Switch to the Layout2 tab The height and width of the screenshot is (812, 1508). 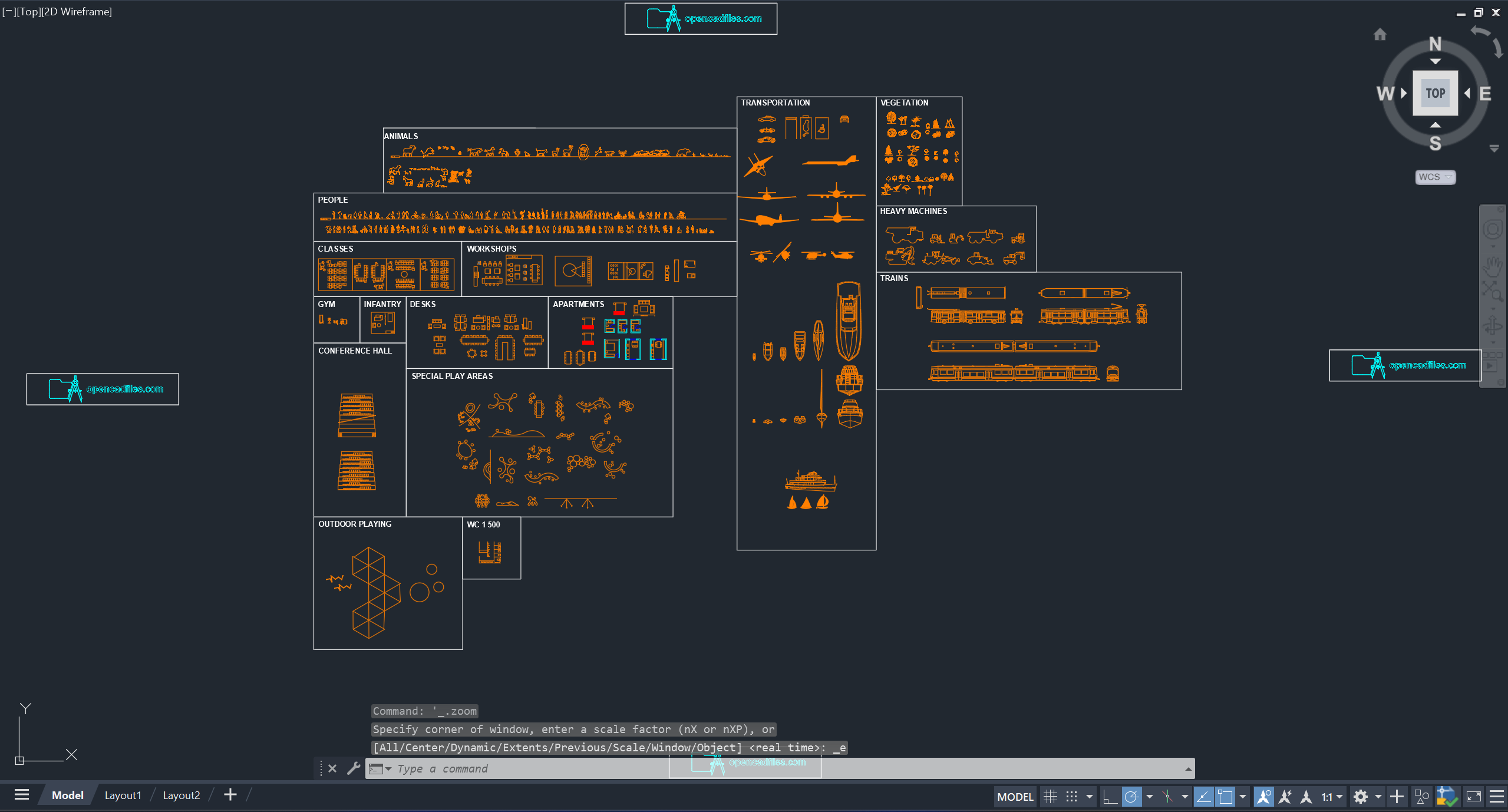click(x=182, y=796)
